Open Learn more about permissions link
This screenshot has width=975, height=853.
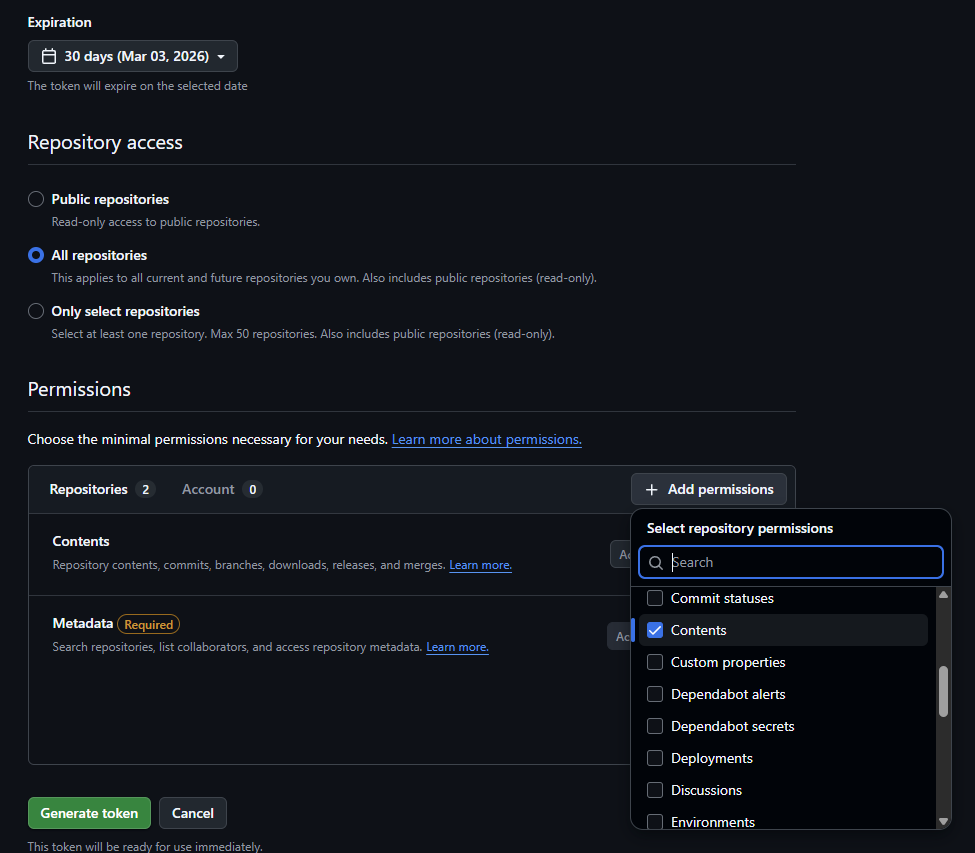point(486,440)
